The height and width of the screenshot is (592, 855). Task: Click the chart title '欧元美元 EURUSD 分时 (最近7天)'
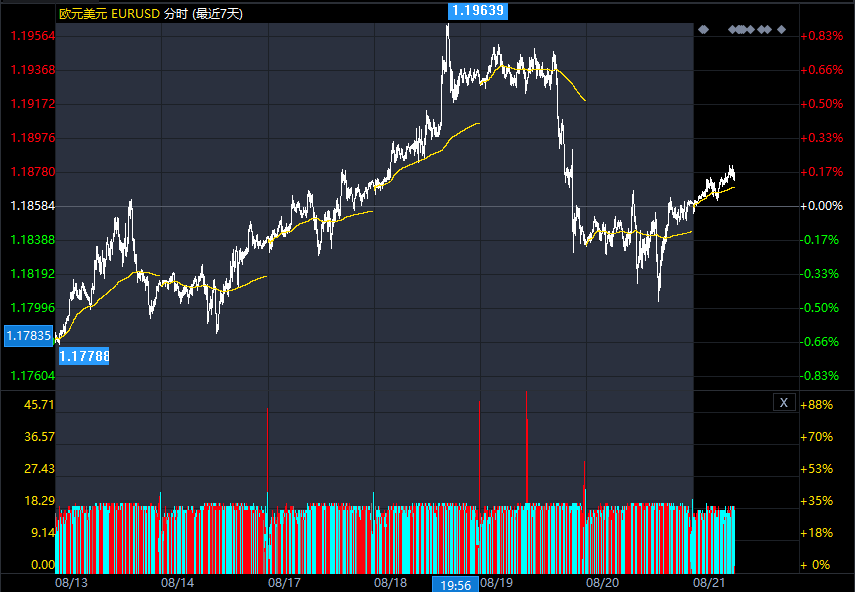150,14
